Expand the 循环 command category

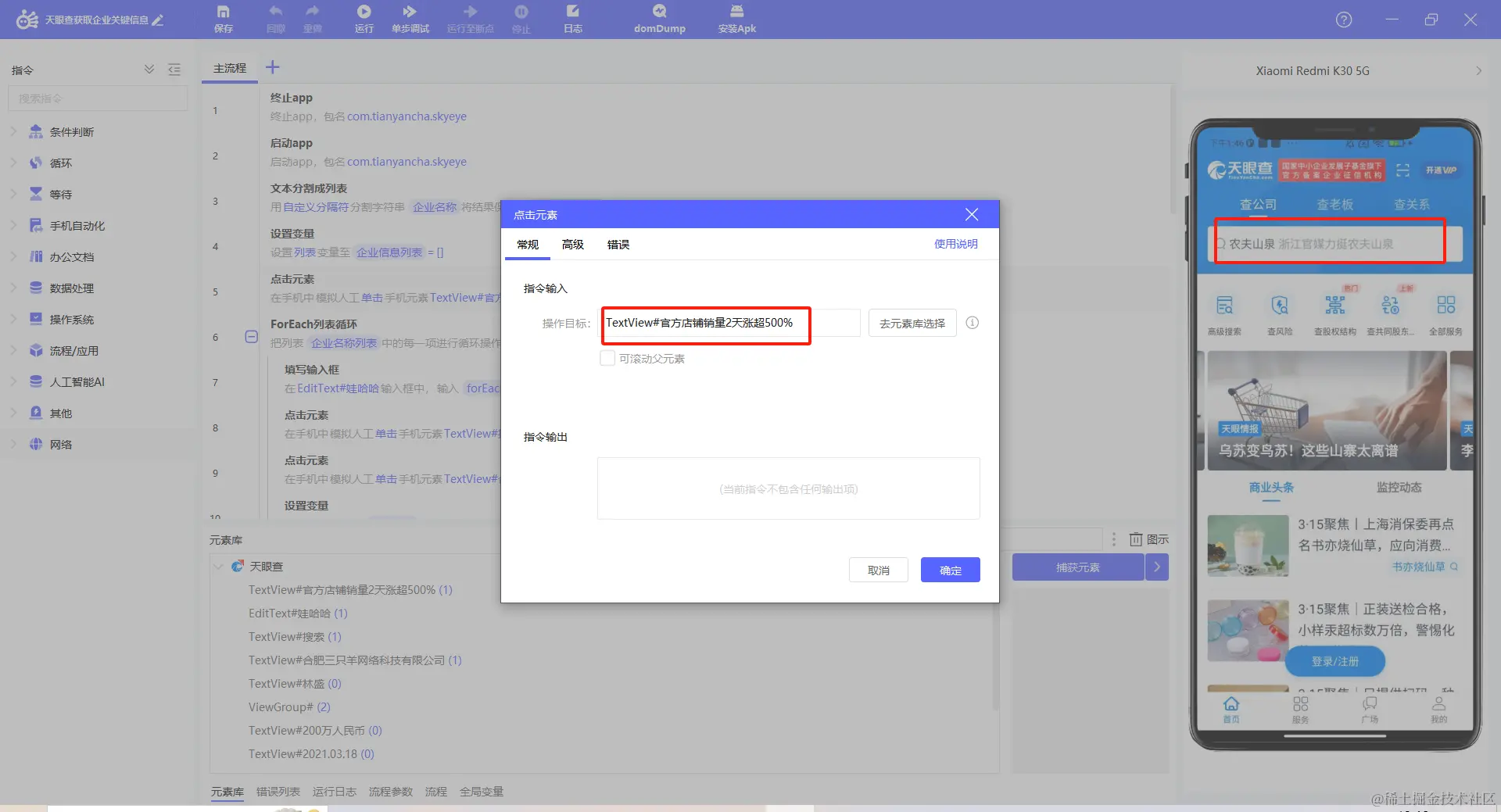tap(13, 163)
